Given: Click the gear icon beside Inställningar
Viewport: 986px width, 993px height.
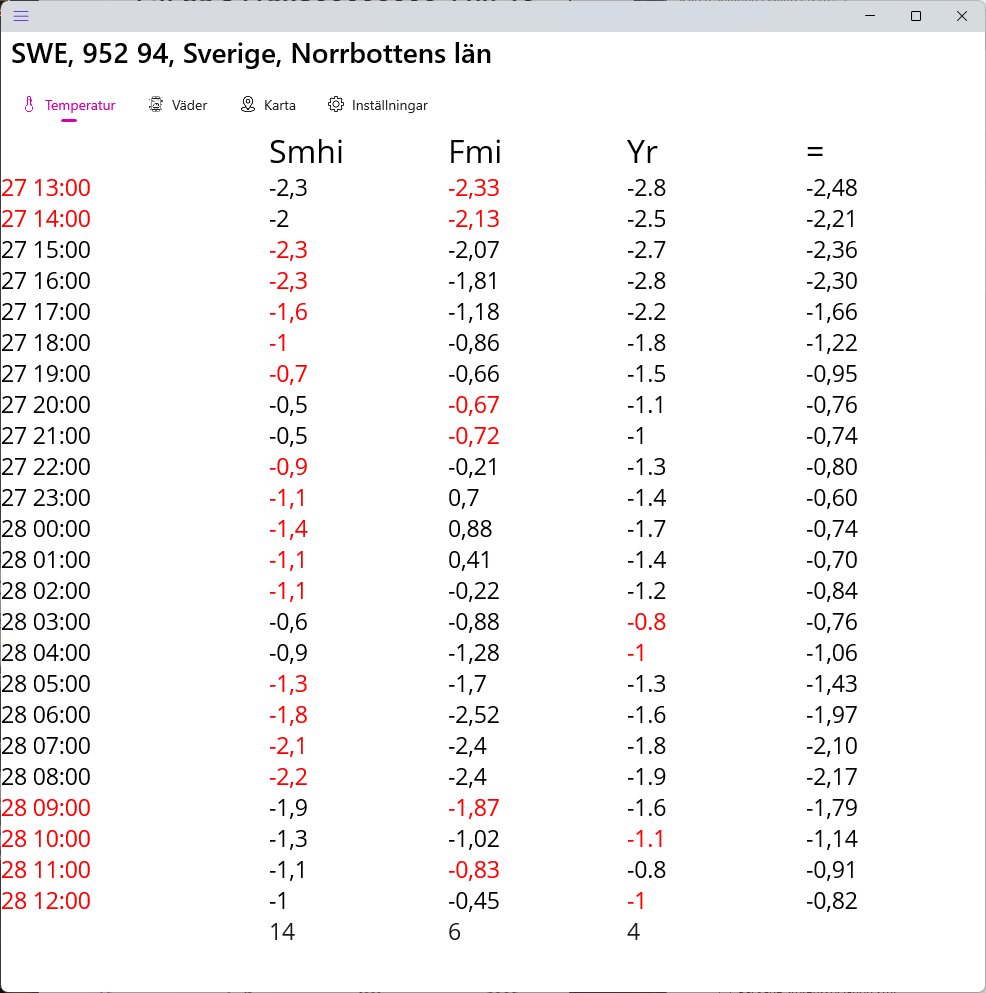Looking at the screenshot, I should (336, 104).
